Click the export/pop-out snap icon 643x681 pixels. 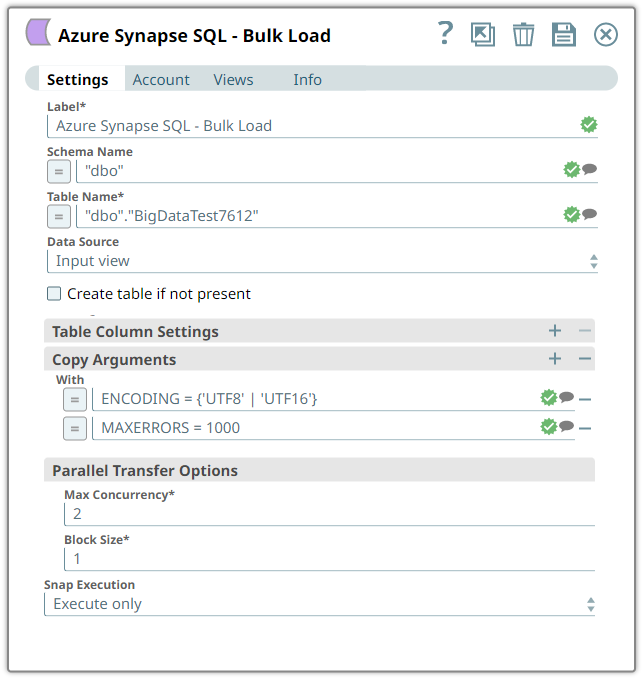(x=483, y=34)
